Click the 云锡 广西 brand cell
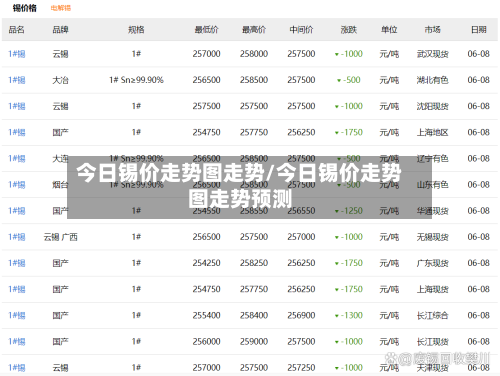The height and width of the screenshot is (376, 500). [x=60, y=237]
